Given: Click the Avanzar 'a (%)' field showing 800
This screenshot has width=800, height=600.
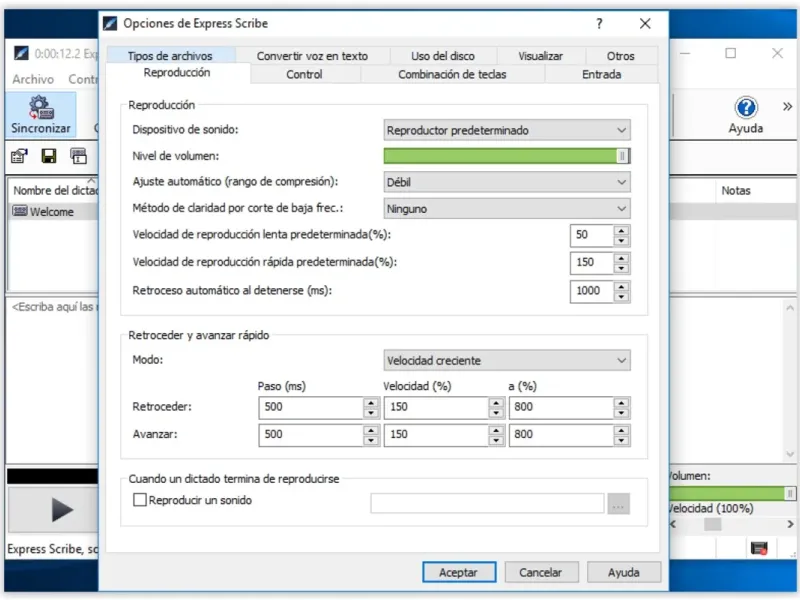Looking at the screenshot, I should point(561,435).
